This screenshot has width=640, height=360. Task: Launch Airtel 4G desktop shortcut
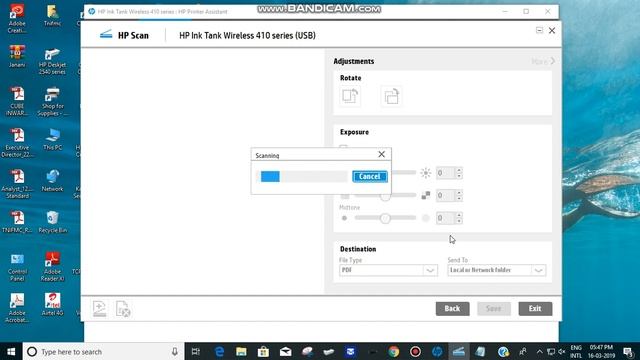click(52, 304)
